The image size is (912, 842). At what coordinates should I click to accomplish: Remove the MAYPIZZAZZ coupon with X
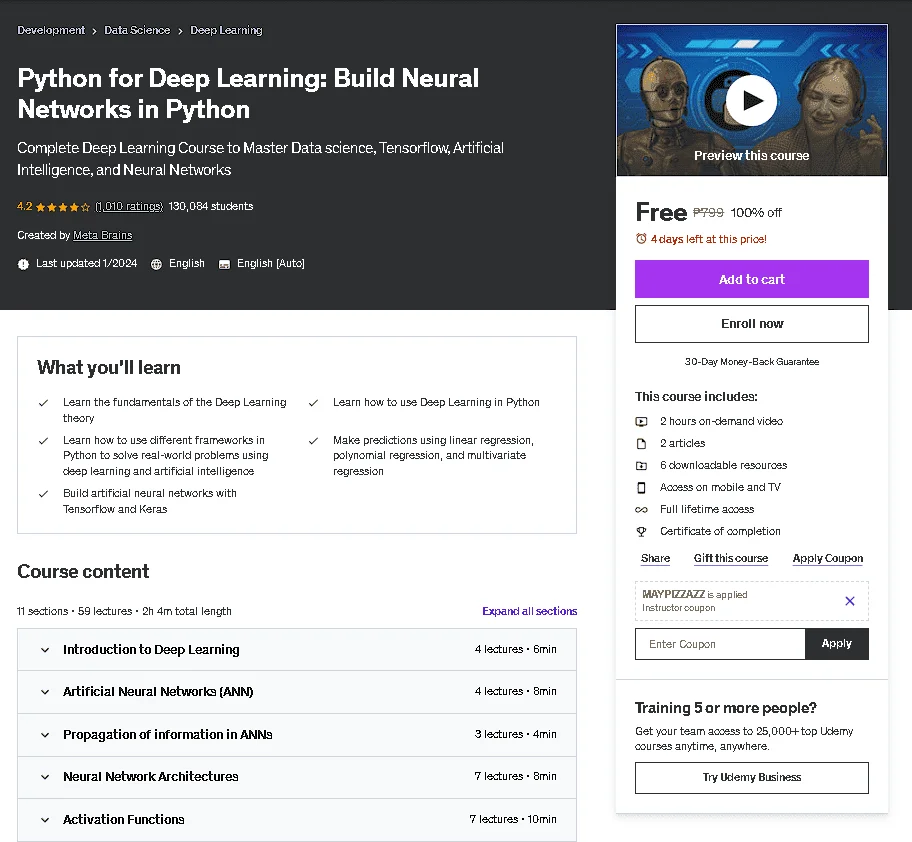point(850,601)
